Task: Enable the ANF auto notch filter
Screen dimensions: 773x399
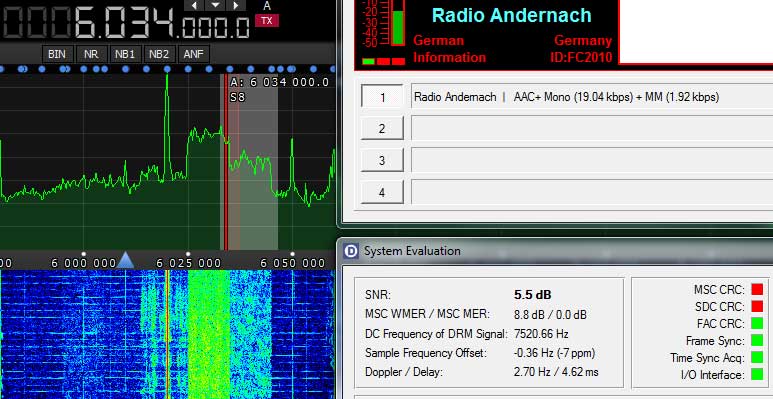Action: 193,54
